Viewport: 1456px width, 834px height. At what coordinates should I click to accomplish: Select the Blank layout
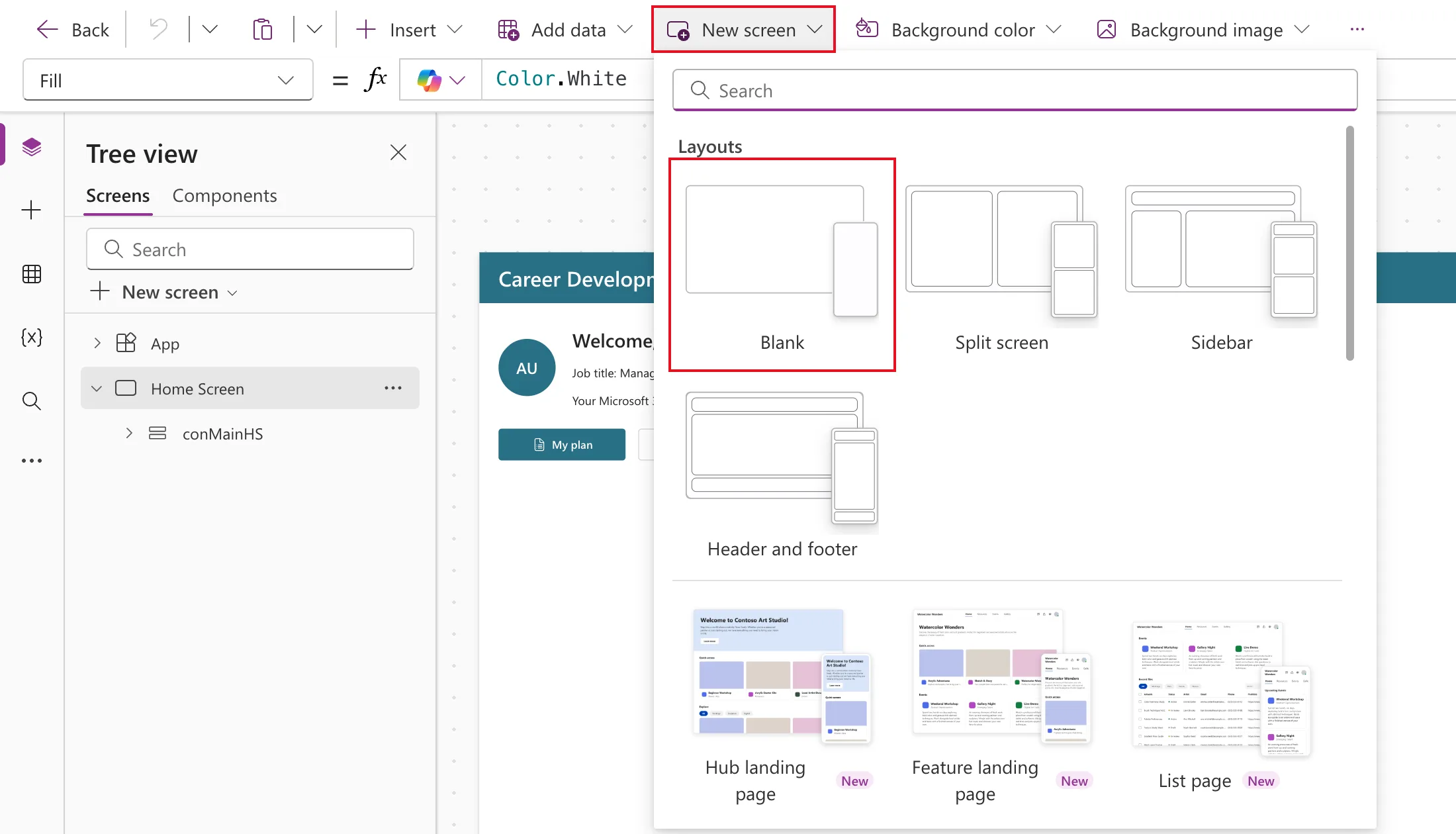(x=782, y=265)
